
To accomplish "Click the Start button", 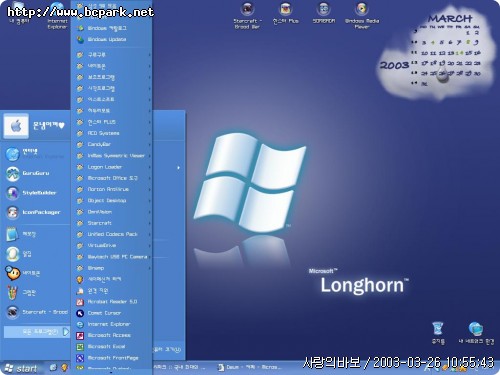I will coord(21,368).
